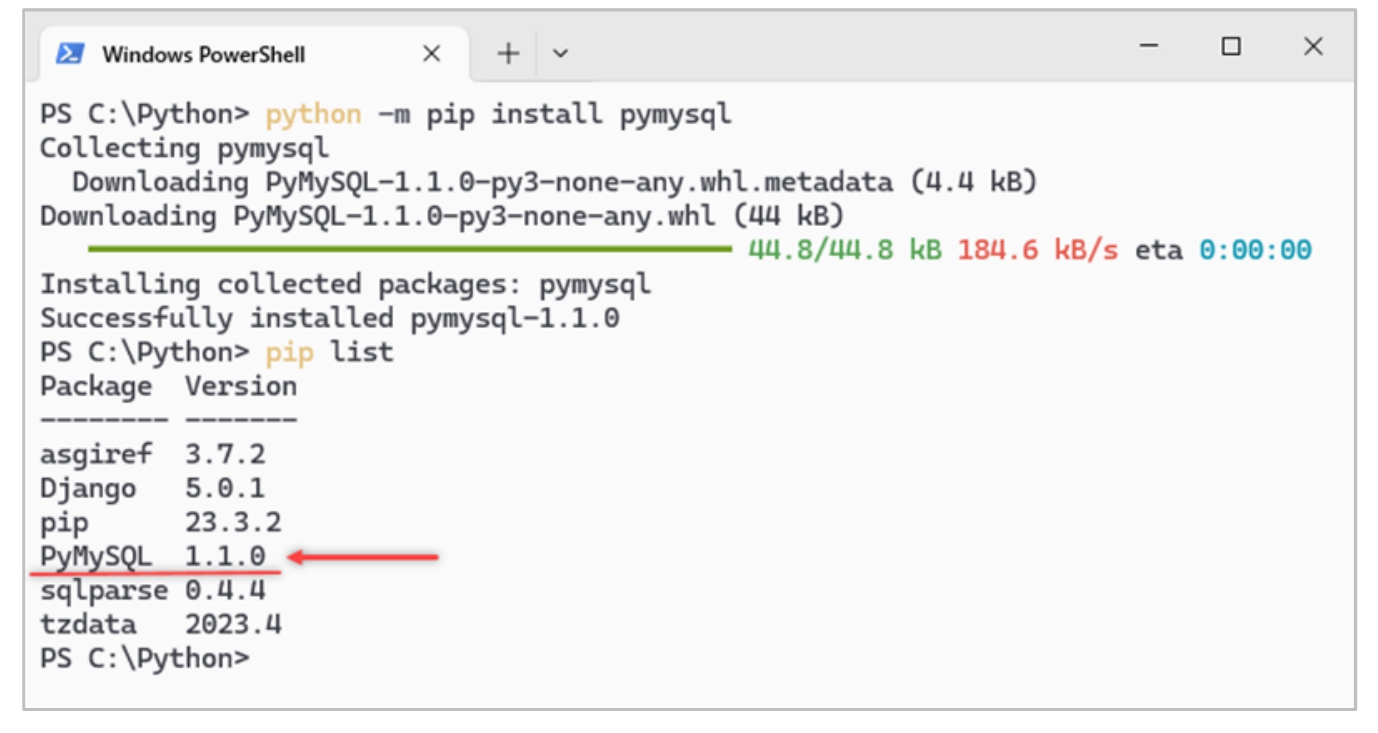Click the red arrow pointing at PyMySQL
The image size is (1378, 733).
click(x=364, y=556)
